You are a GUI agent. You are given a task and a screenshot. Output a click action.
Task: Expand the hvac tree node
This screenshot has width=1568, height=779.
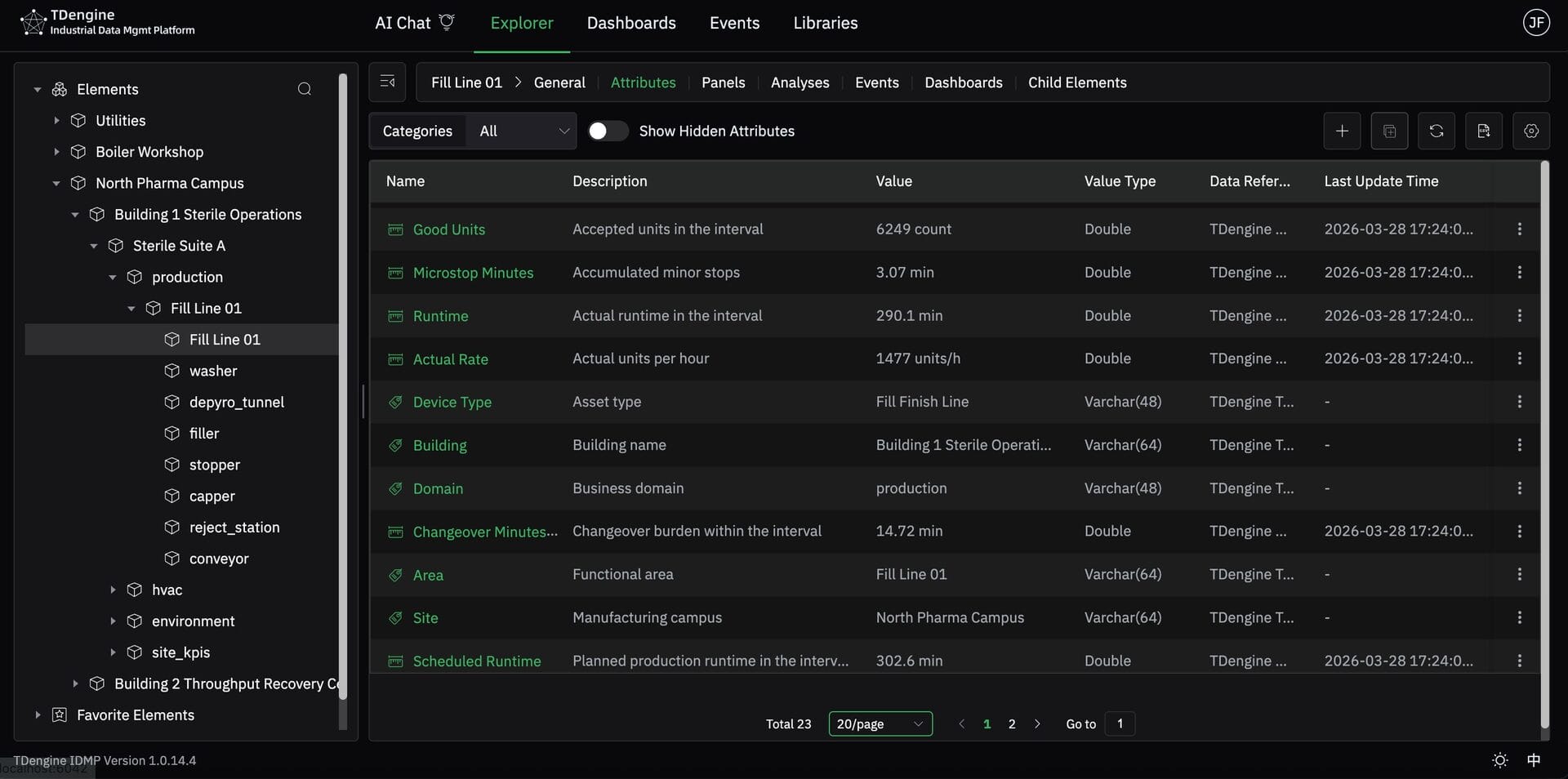point(113,590)
